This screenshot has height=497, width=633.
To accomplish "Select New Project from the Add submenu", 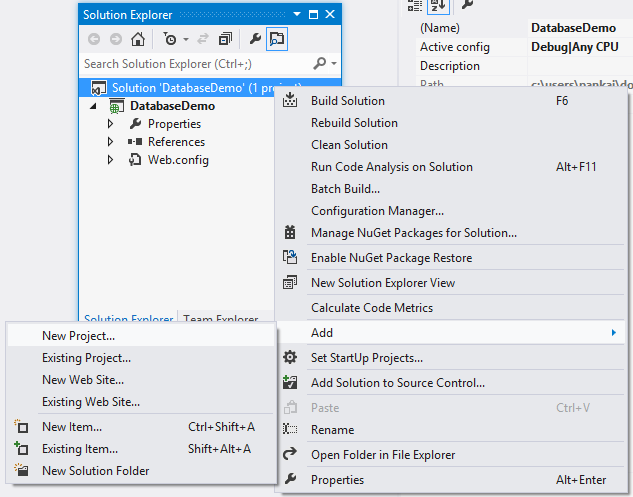I will click(x=141, y=336).
